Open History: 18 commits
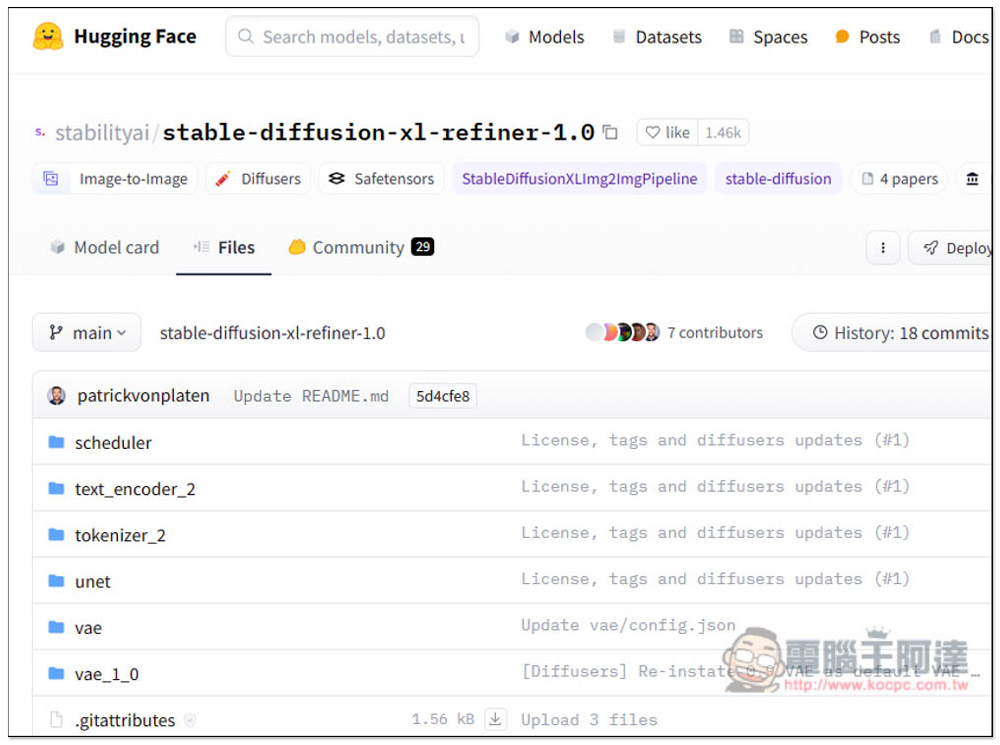 click(893, 332)
